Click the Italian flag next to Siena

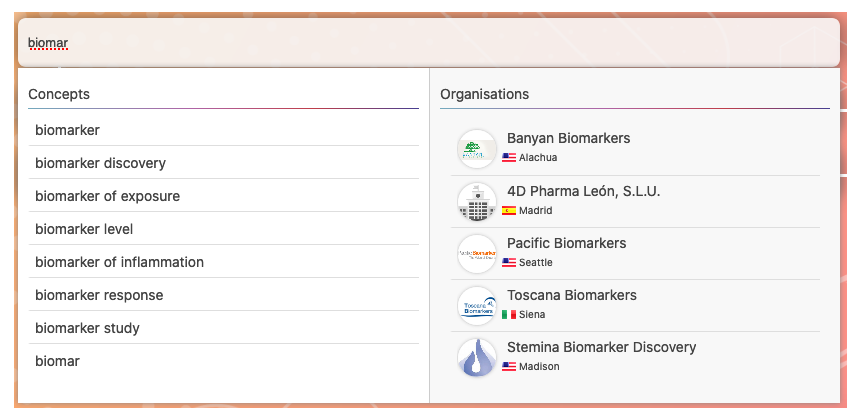(509, 315)
